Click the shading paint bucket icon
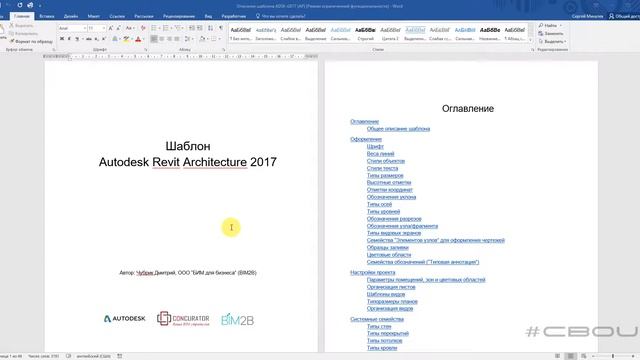The width and height of the screenshot is (640, 360). (202, 39)
